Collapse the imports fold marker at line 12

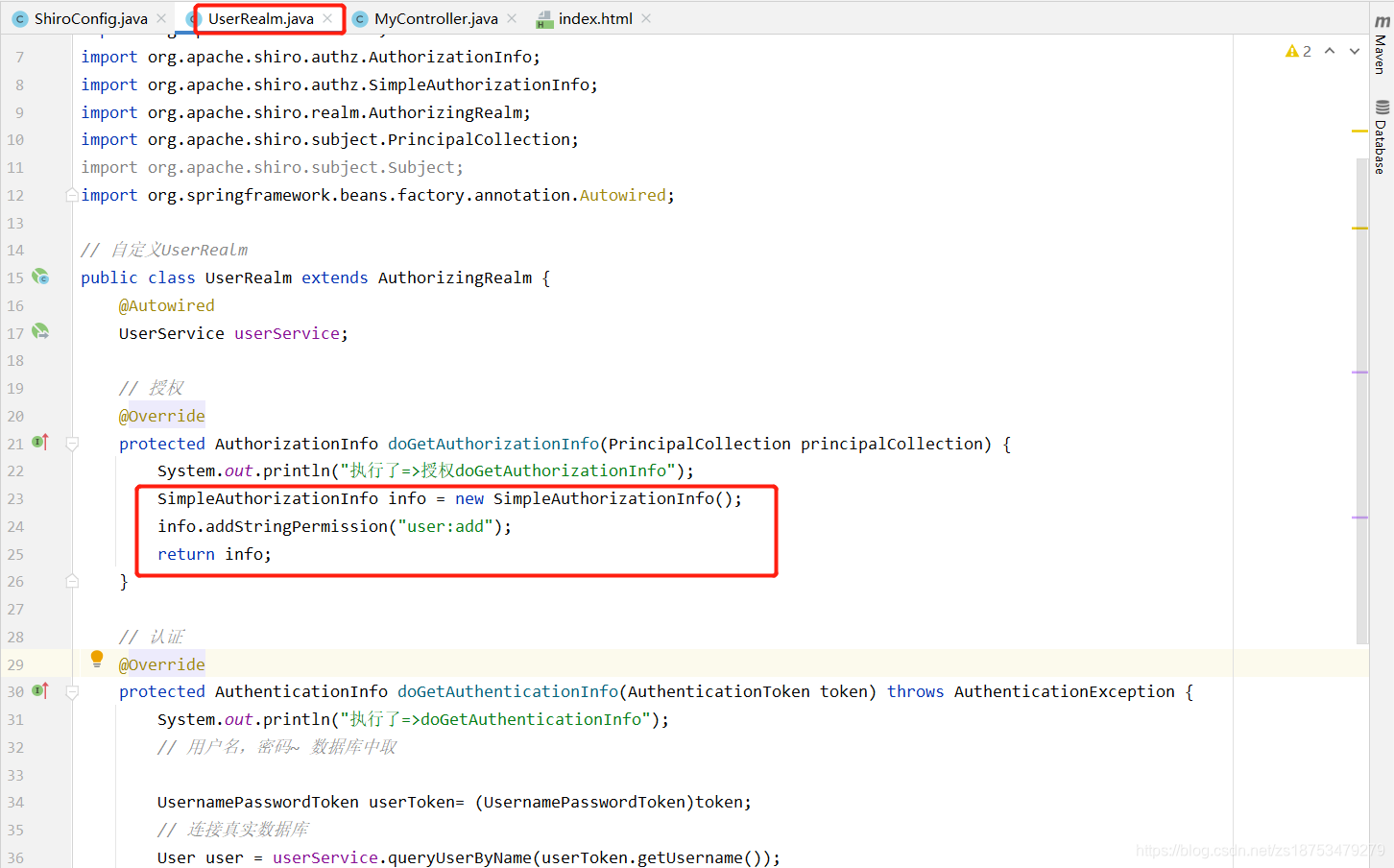72,195
